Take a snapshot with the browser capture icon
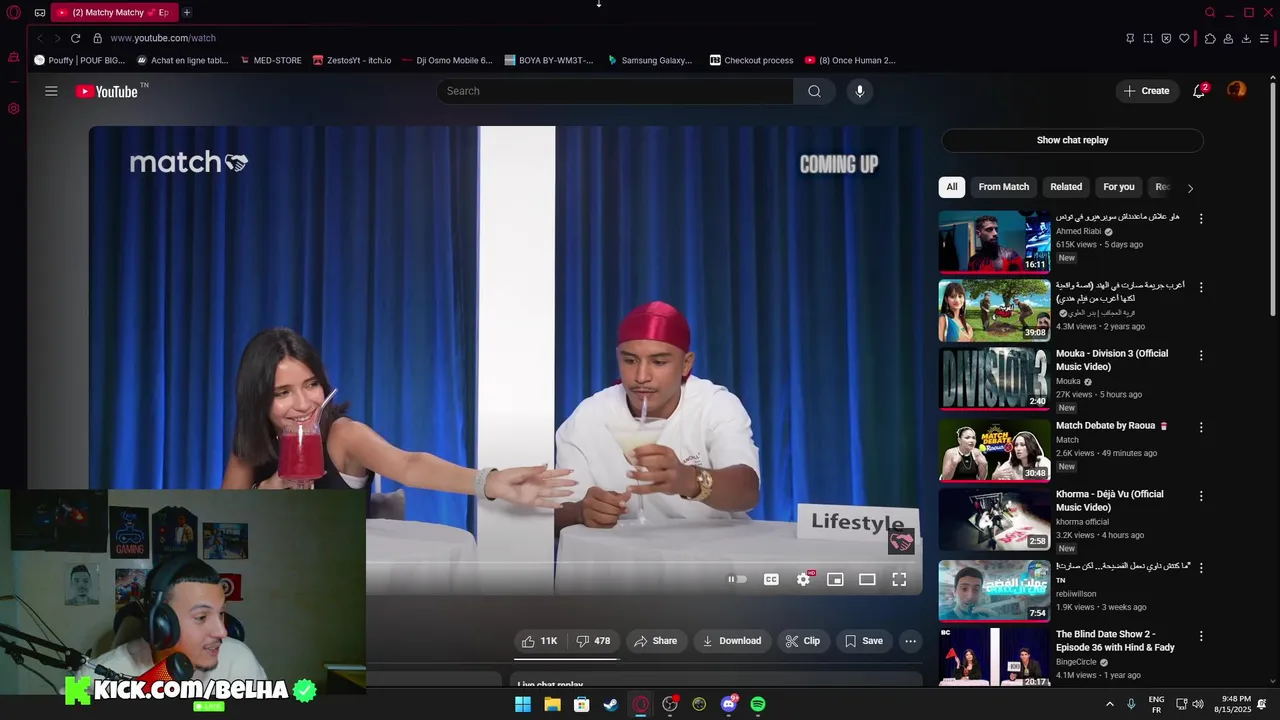The image size is (1280, 720). pos(1148,38)
